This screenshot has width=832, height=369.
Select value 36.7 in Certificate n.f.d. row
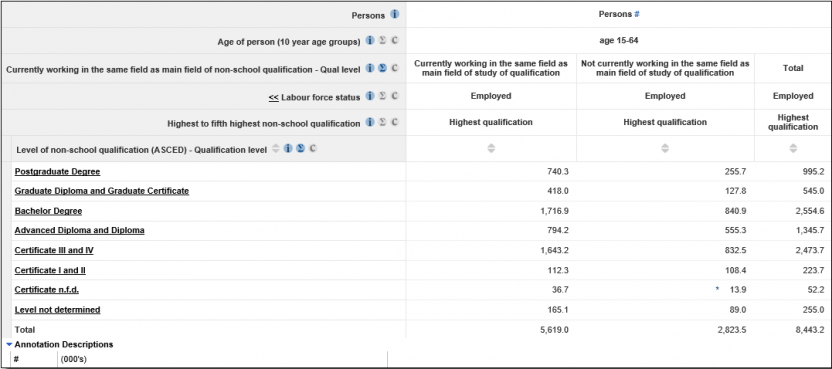(560, 290)
